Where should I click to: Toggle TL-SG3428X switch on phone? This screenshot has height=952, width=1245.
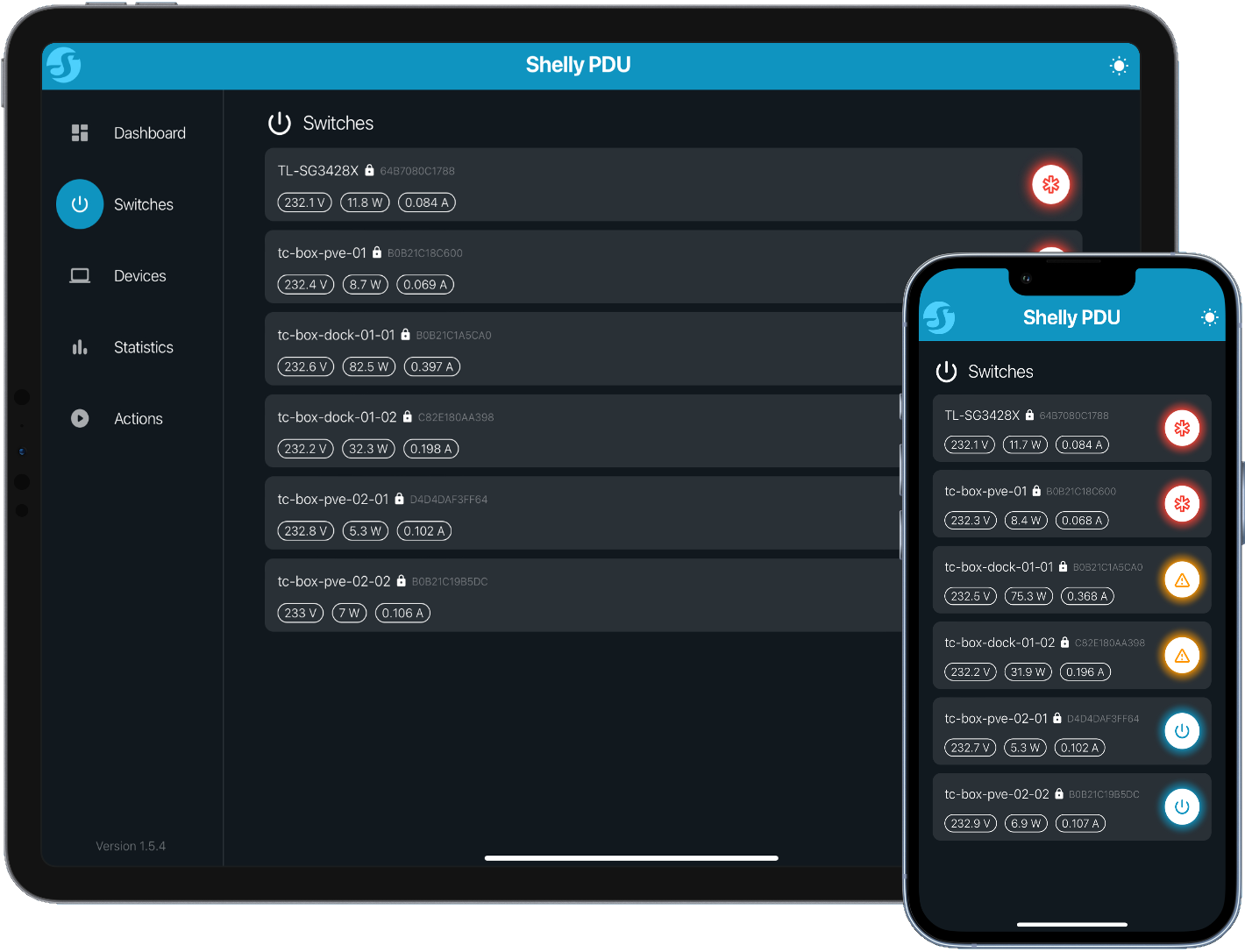(1182, 428)
